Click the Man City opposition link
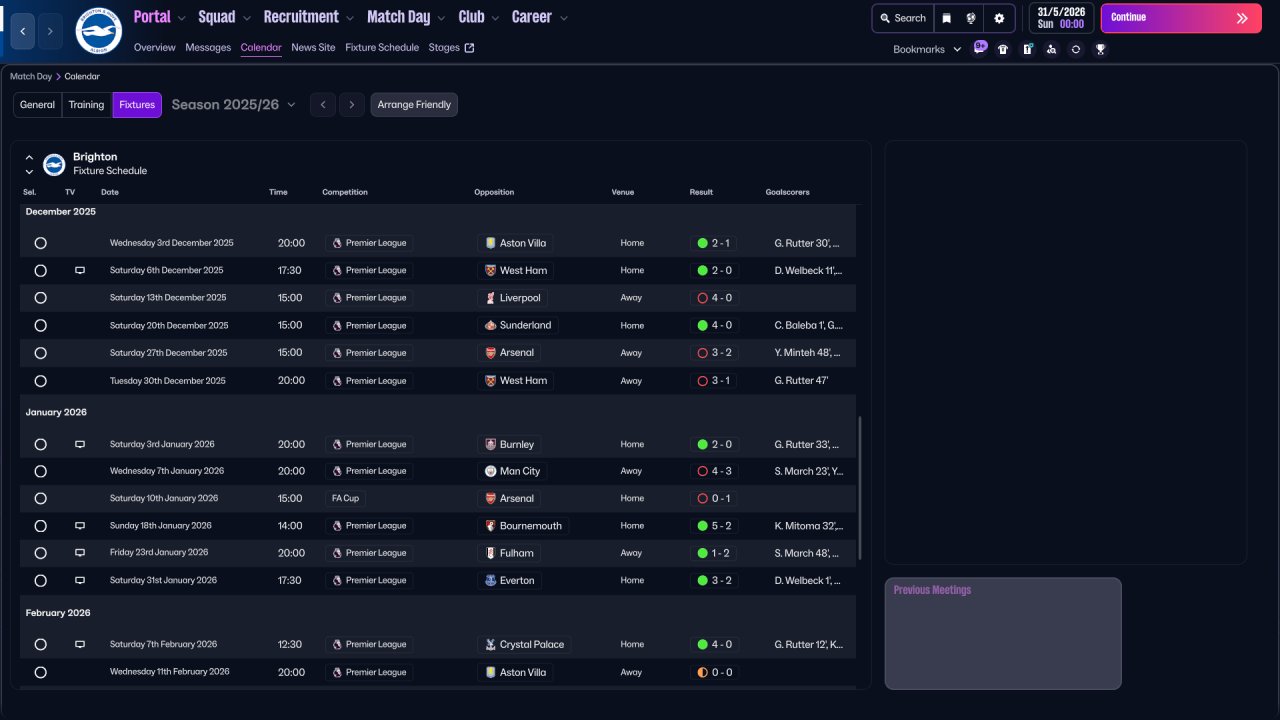The image size is (1280, 720). (519, 471)
